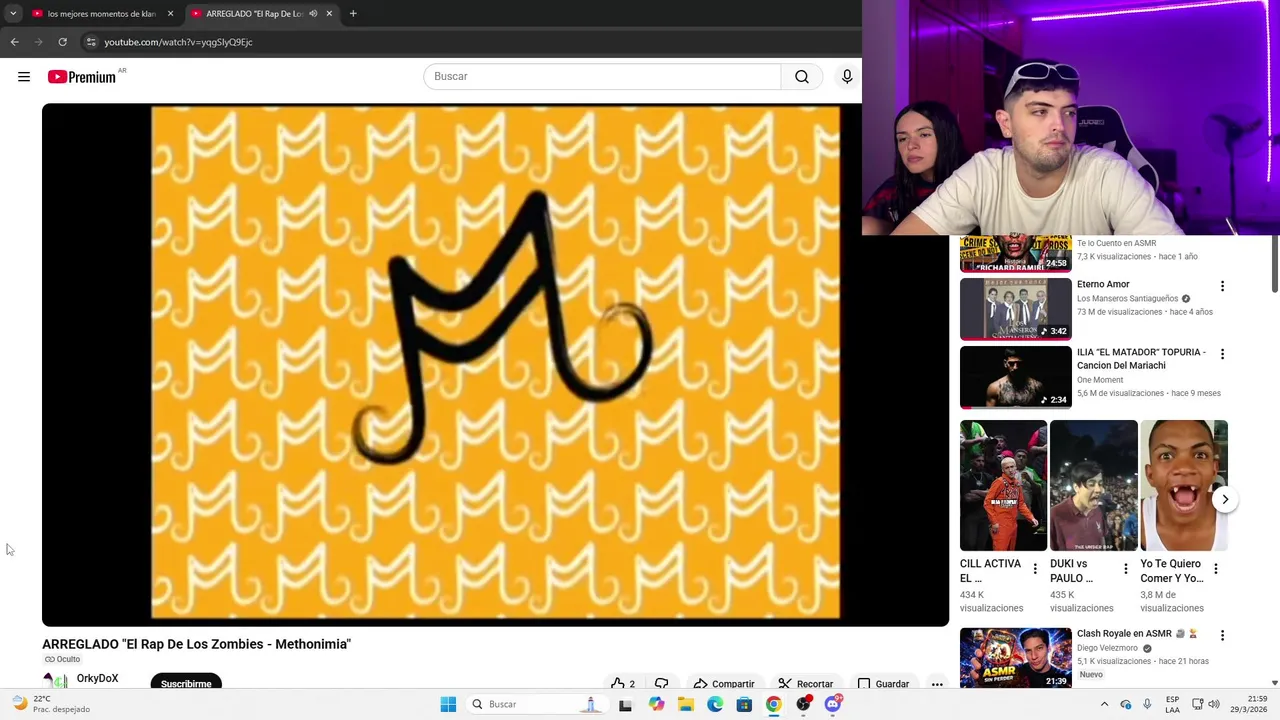Play the CILL ACTIVA short
The height and width of the screenshot is (720, 1280).
(1003, 485)
